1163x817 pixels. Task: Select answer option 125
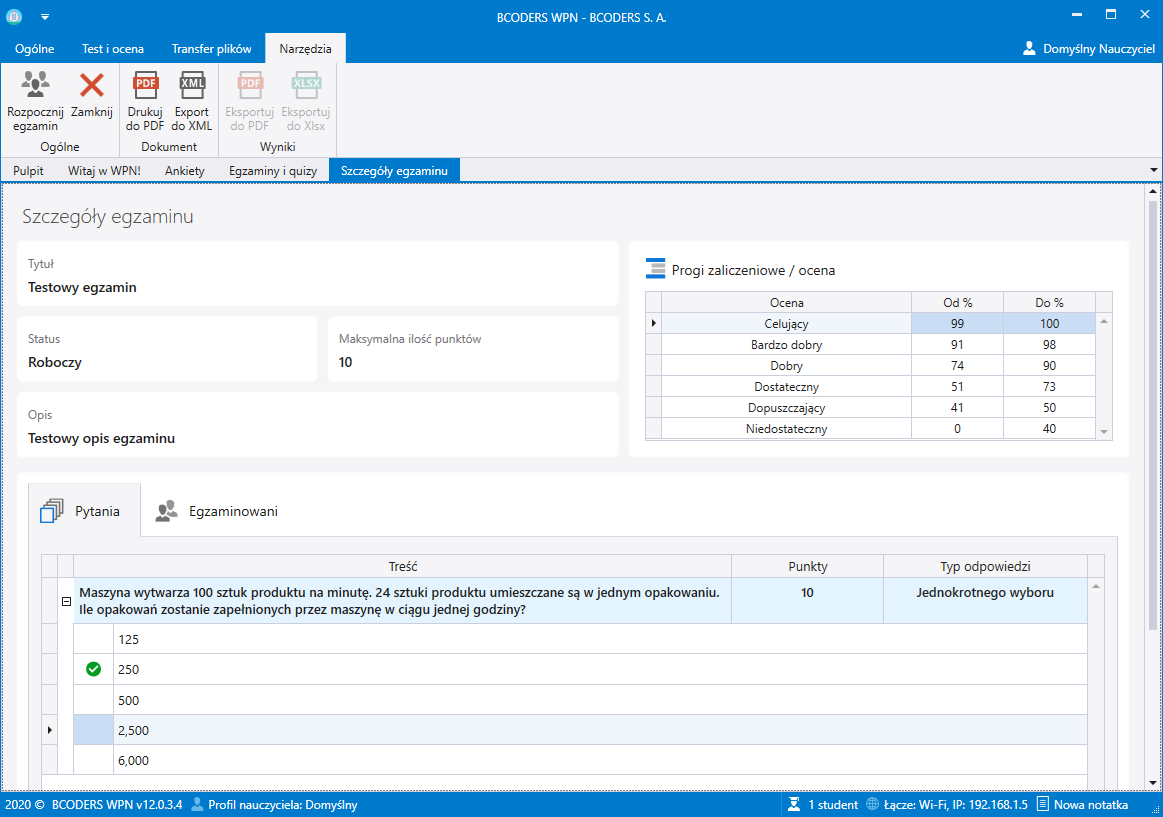(x=600, y=639)
